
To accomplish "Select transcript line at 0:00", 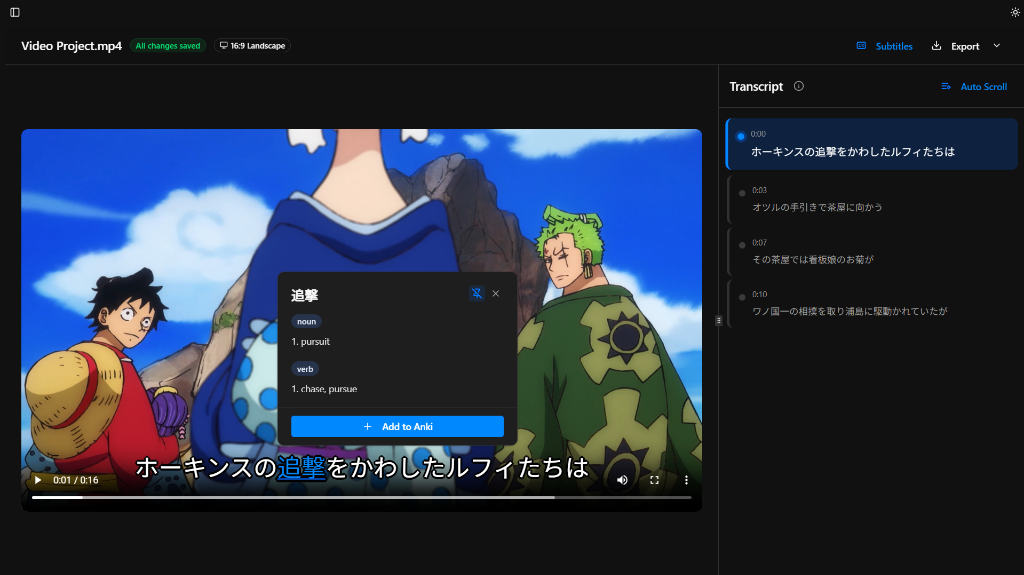I will [871, 144].
